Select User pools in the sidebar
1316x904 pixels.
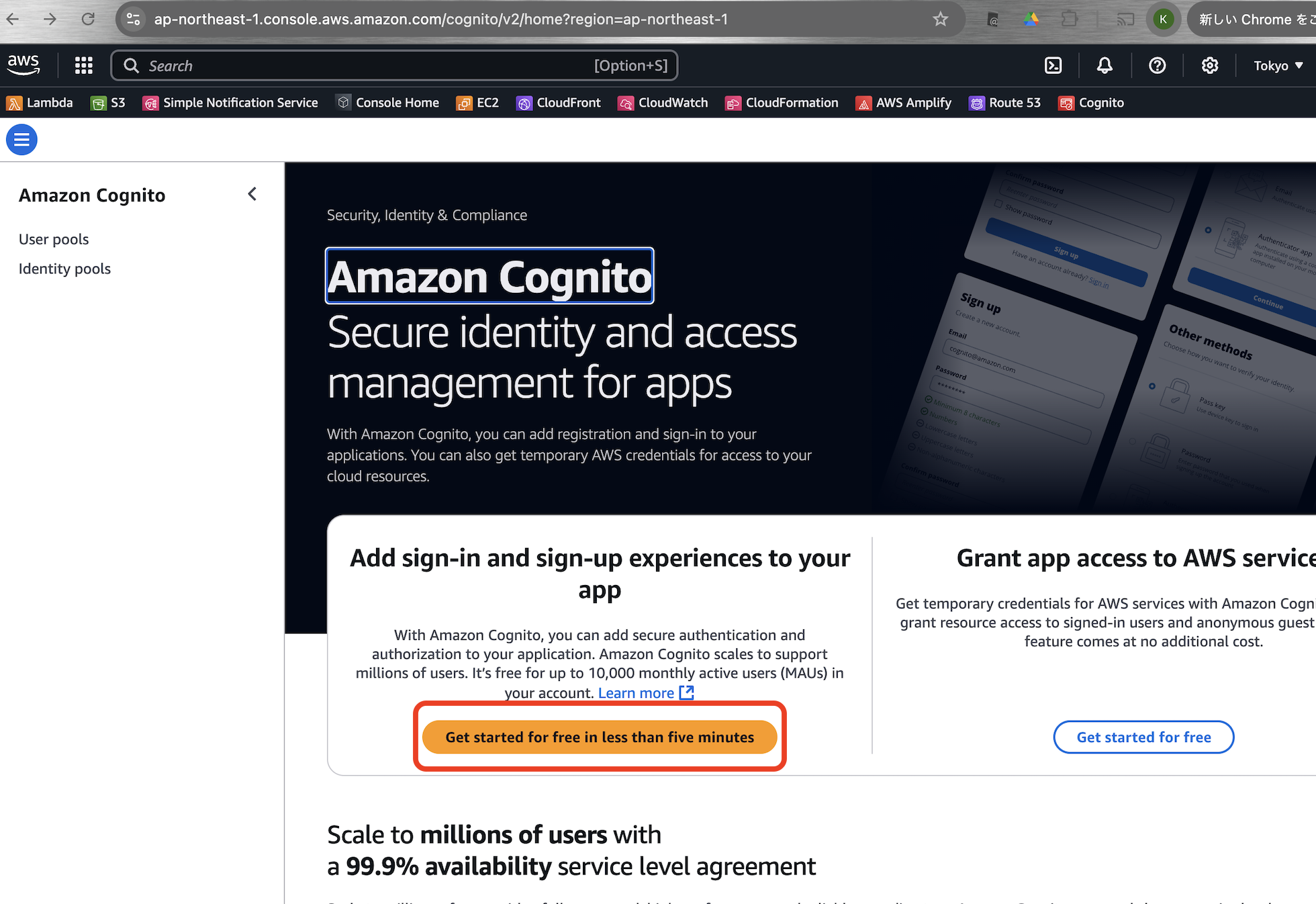54,238
